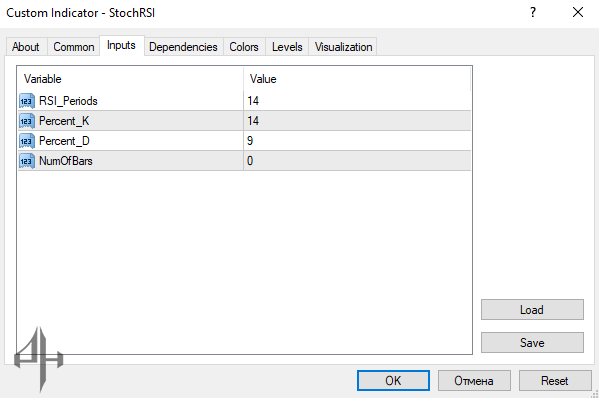Image resolution: width=599 pixels, height=398 pixels.
Task: Click the NumOfBars integer type icon
Action: pos(27,161)
